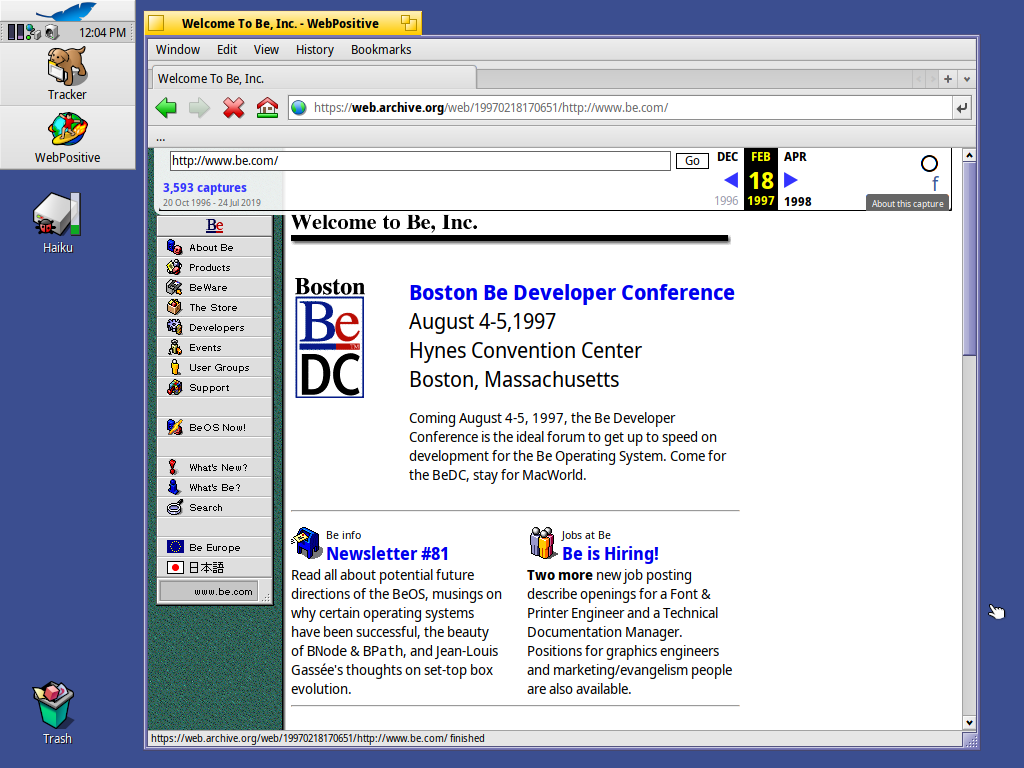Open the Edit menu
Viewport: 1024px width, 768px height.
point(227,50)
